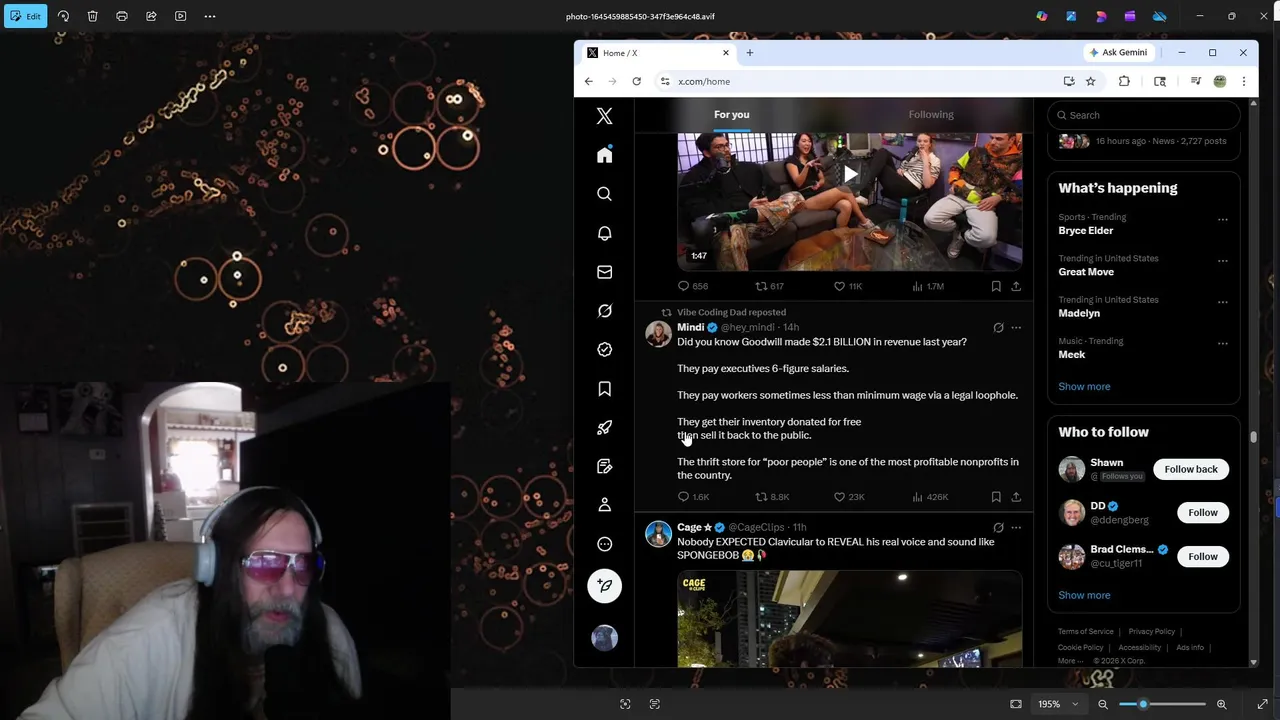Viewport: 1280px width, 720px height.
Task: Follow Brad Clems @cu_tiger11
Action: click(1202, 556)
